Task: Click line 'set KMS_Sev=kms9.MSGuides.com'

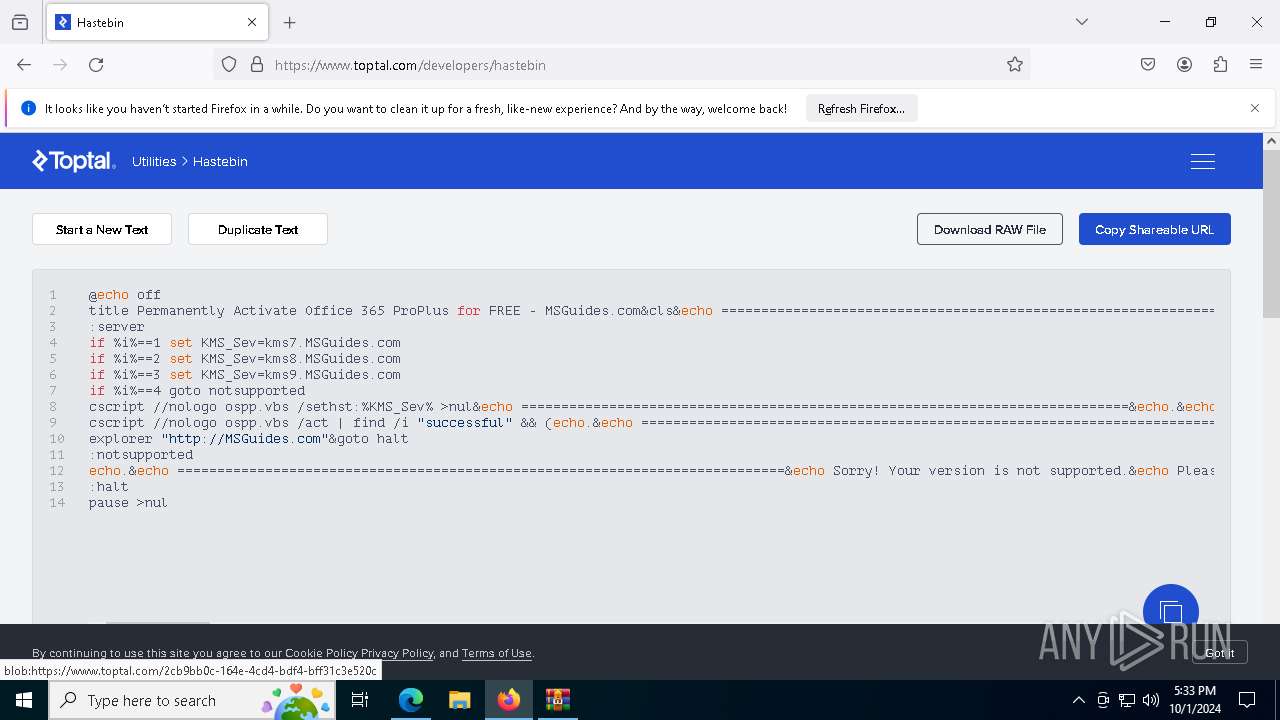Action: point(245,375)
